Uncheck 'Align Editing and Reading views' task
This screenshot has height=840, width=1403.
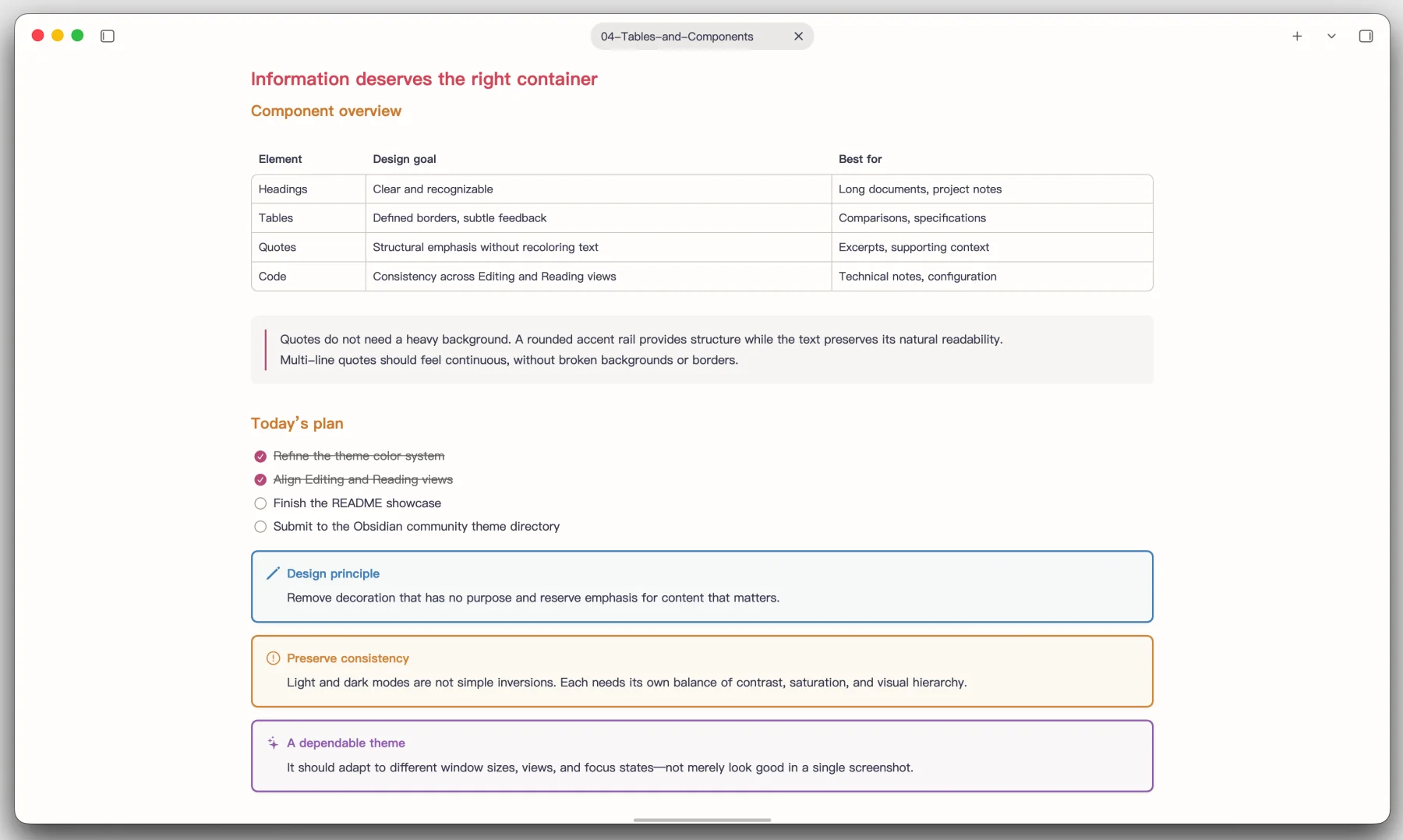pos(260,479)
